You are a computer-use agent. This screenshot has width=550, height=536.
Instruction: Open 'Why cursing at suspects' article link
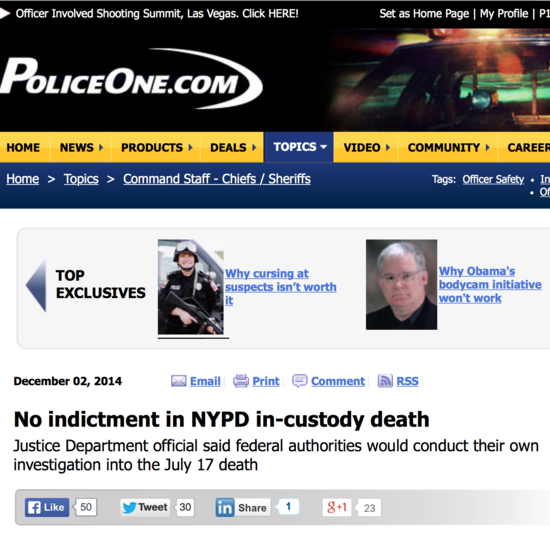coord(281,287)
